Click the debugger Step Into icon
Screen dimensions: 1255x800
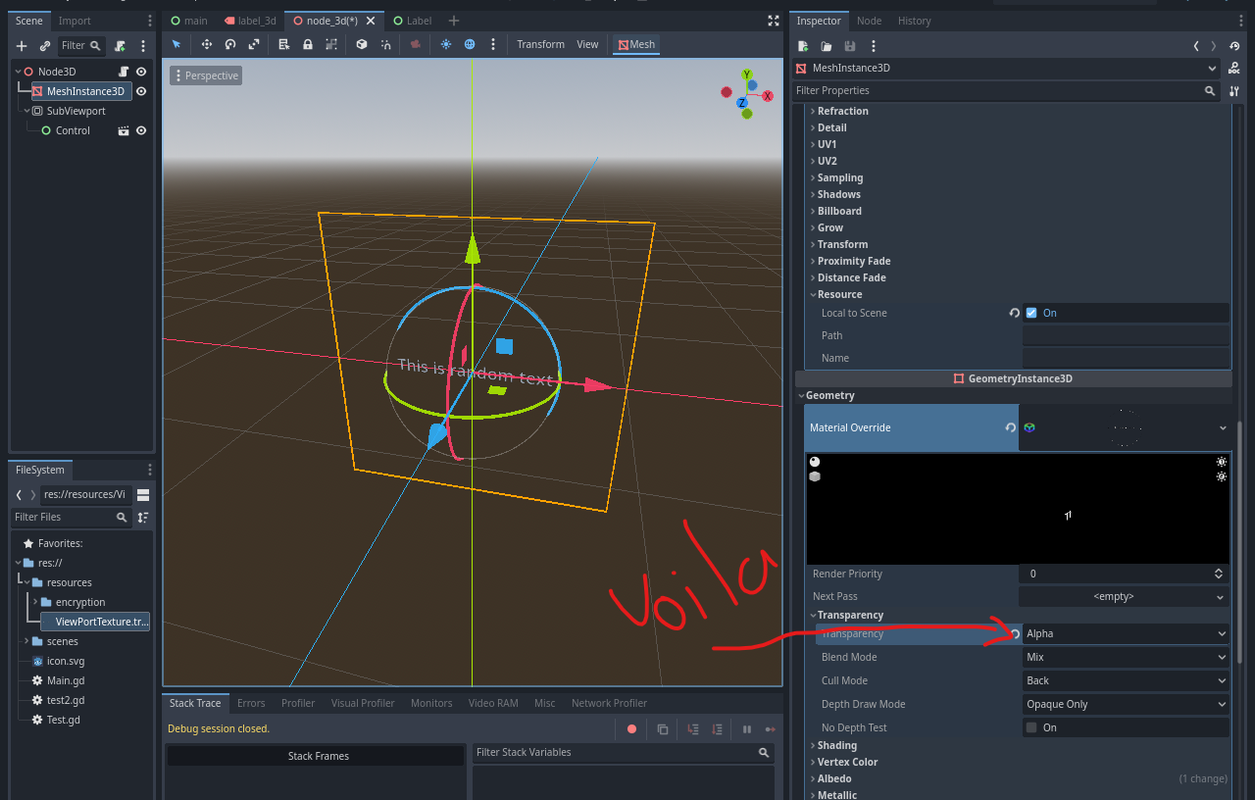point(693,729)
